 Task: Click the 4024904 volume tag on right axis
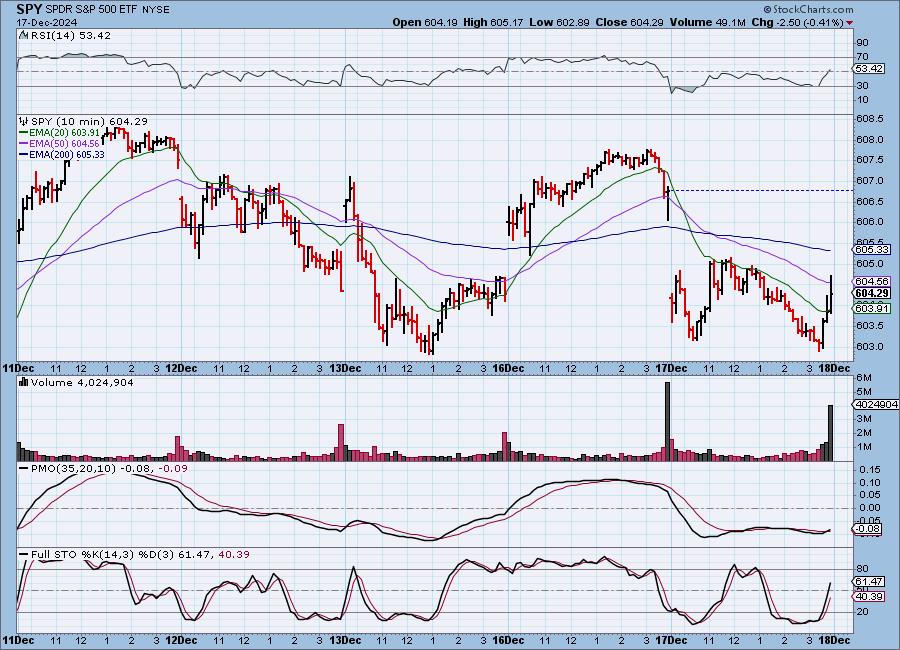click(876, 404)
